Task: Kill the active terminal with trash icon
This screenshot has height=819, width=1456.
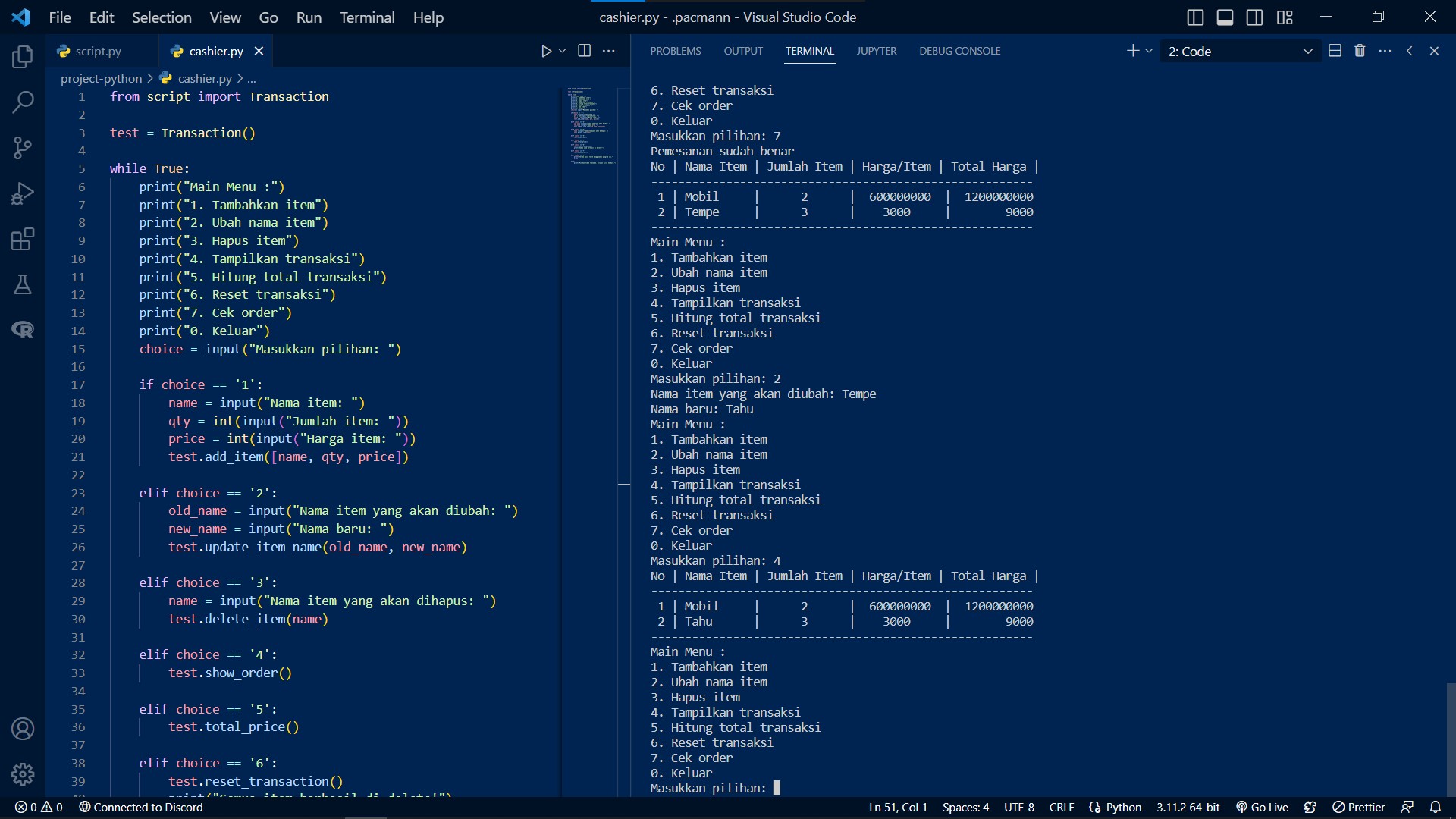Action: [x=1360, y=50]
